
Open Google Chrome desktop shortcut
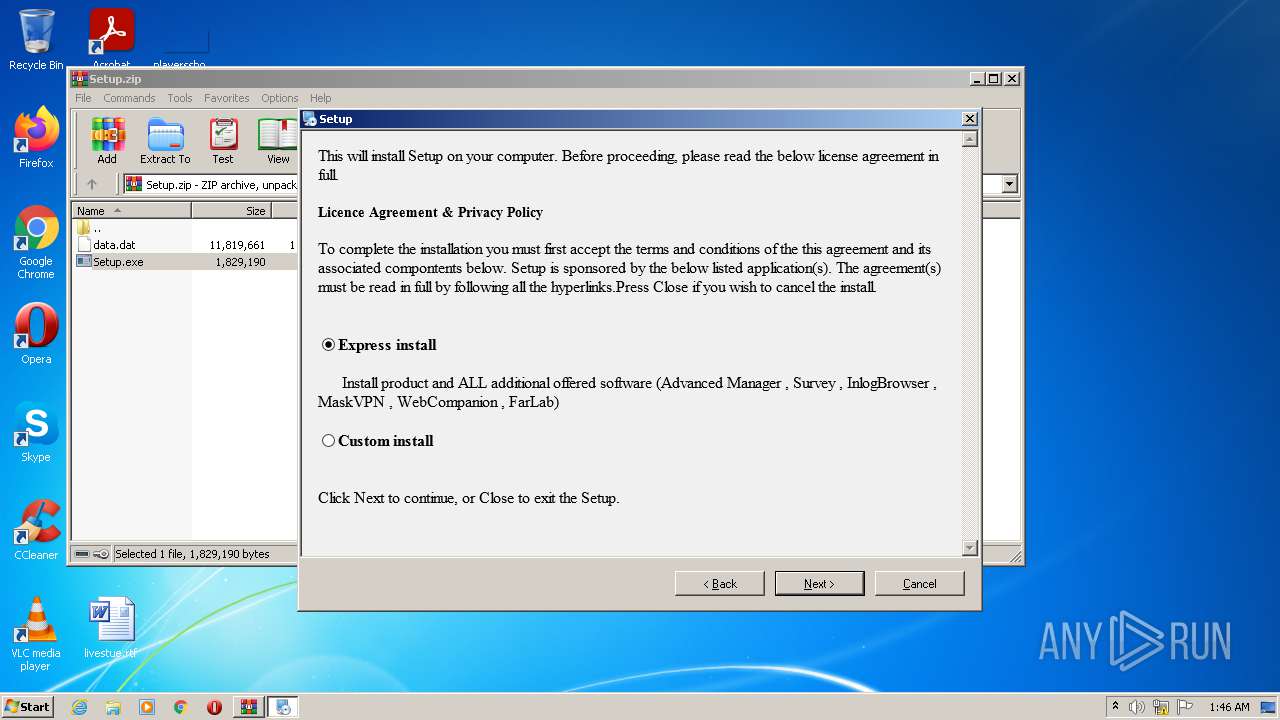pyautogui.click(x=36, y=243)
